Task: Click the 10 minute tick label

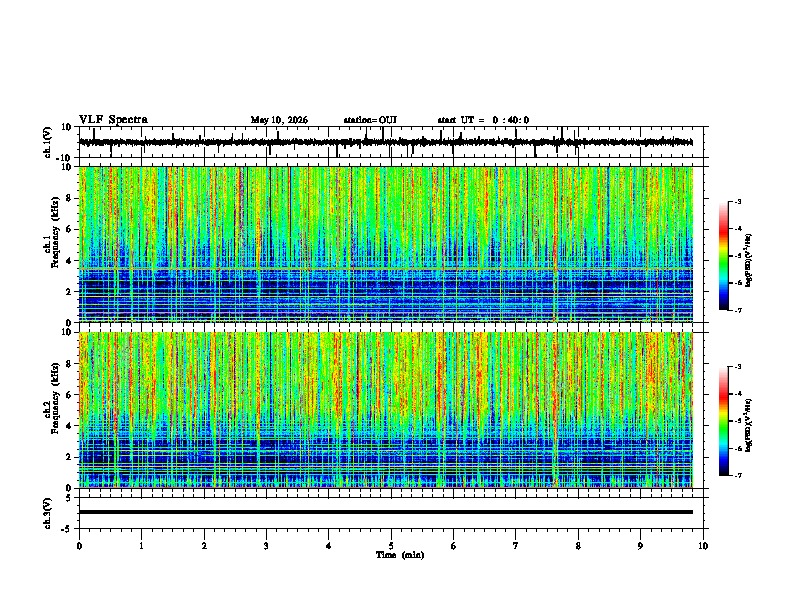Action: pos(703,546)
